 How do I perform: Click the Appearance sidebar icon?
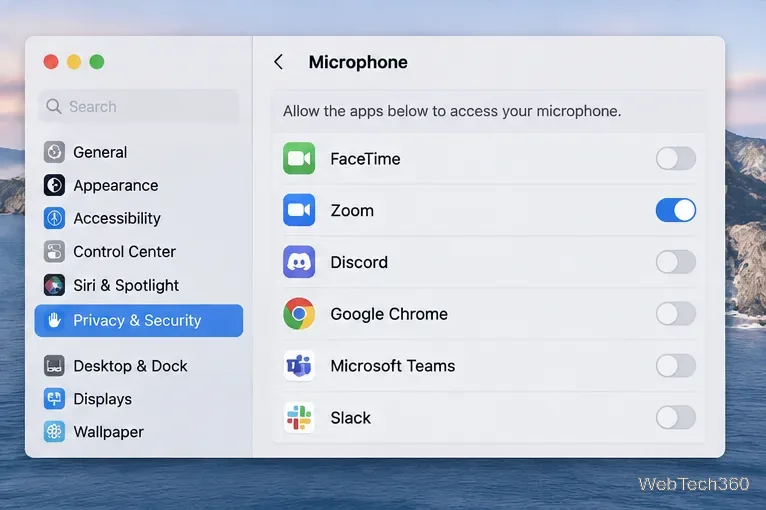click(54, 185)
